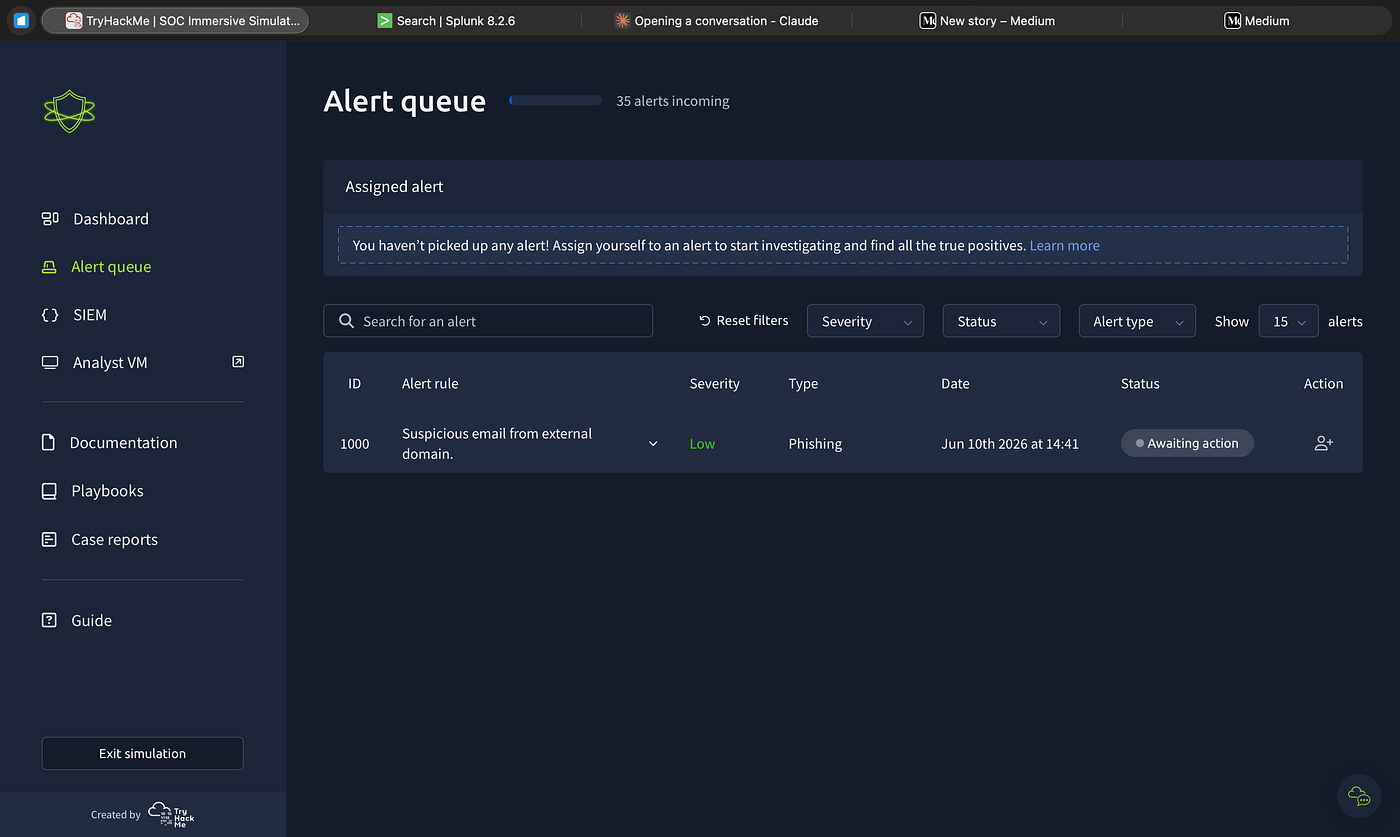Open the Show 15 alerts dropdown
The image size is (1400, 837).
click(x=1288, y=321)
